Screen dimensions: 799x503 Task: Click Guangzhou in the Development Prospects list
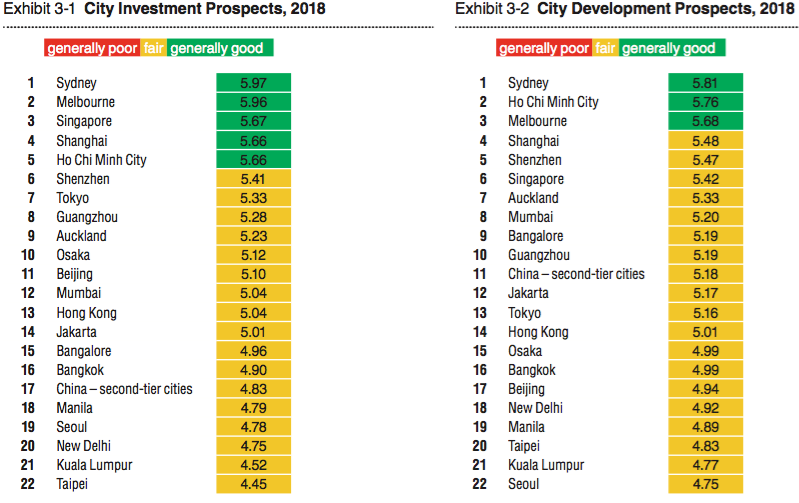tap(539, 255)
